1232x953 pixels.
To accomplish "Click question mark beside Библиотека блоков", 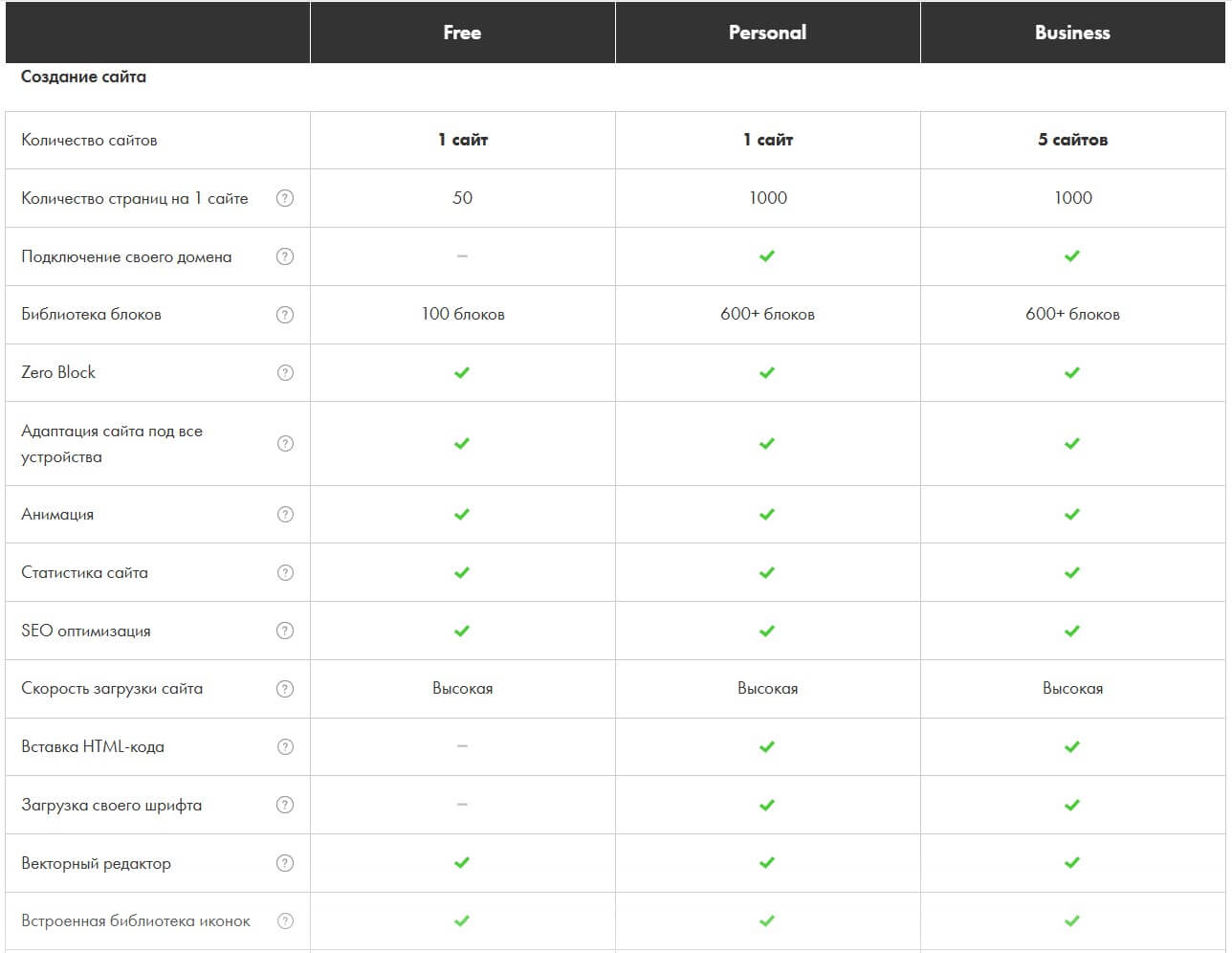I will point(285,315).
